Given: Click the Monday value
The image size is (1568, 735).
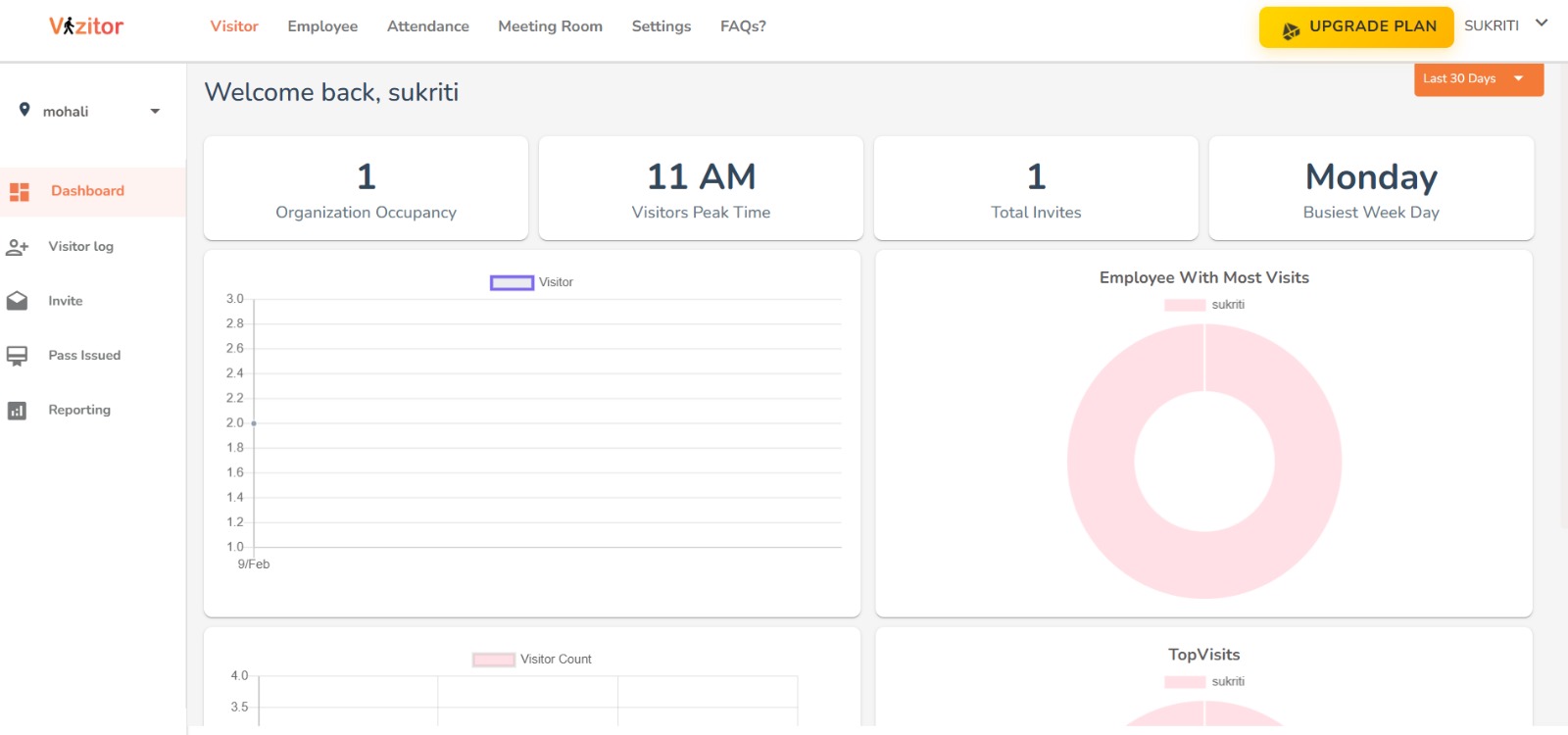Looking at the screenshot, I should coord(1371,177).
